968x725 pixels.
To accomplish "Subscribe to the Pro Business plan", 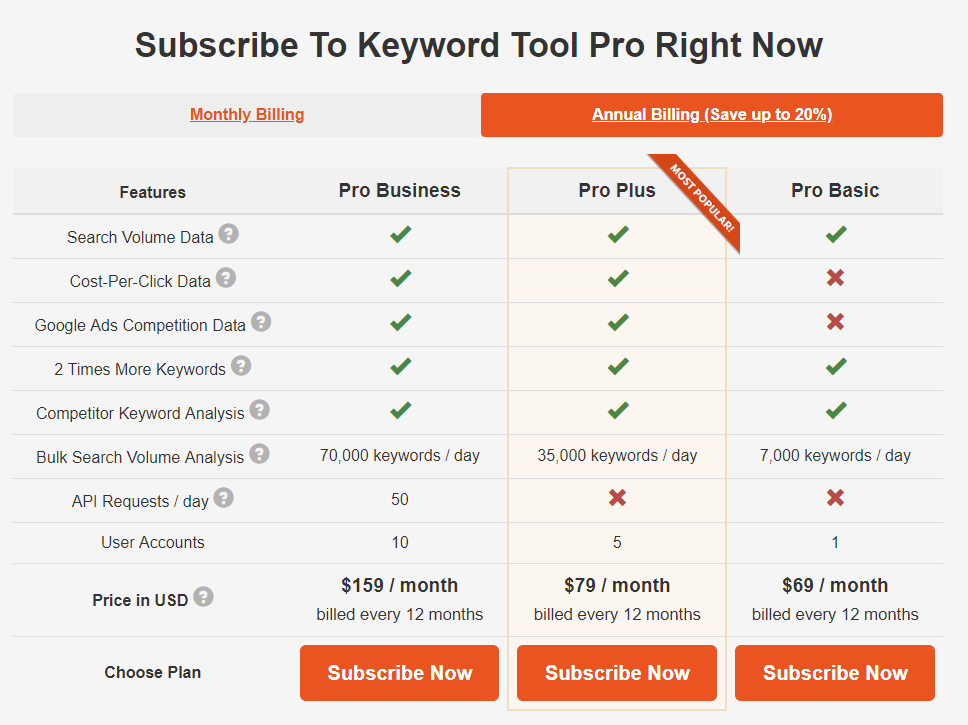I will click(x=399, y=672).
